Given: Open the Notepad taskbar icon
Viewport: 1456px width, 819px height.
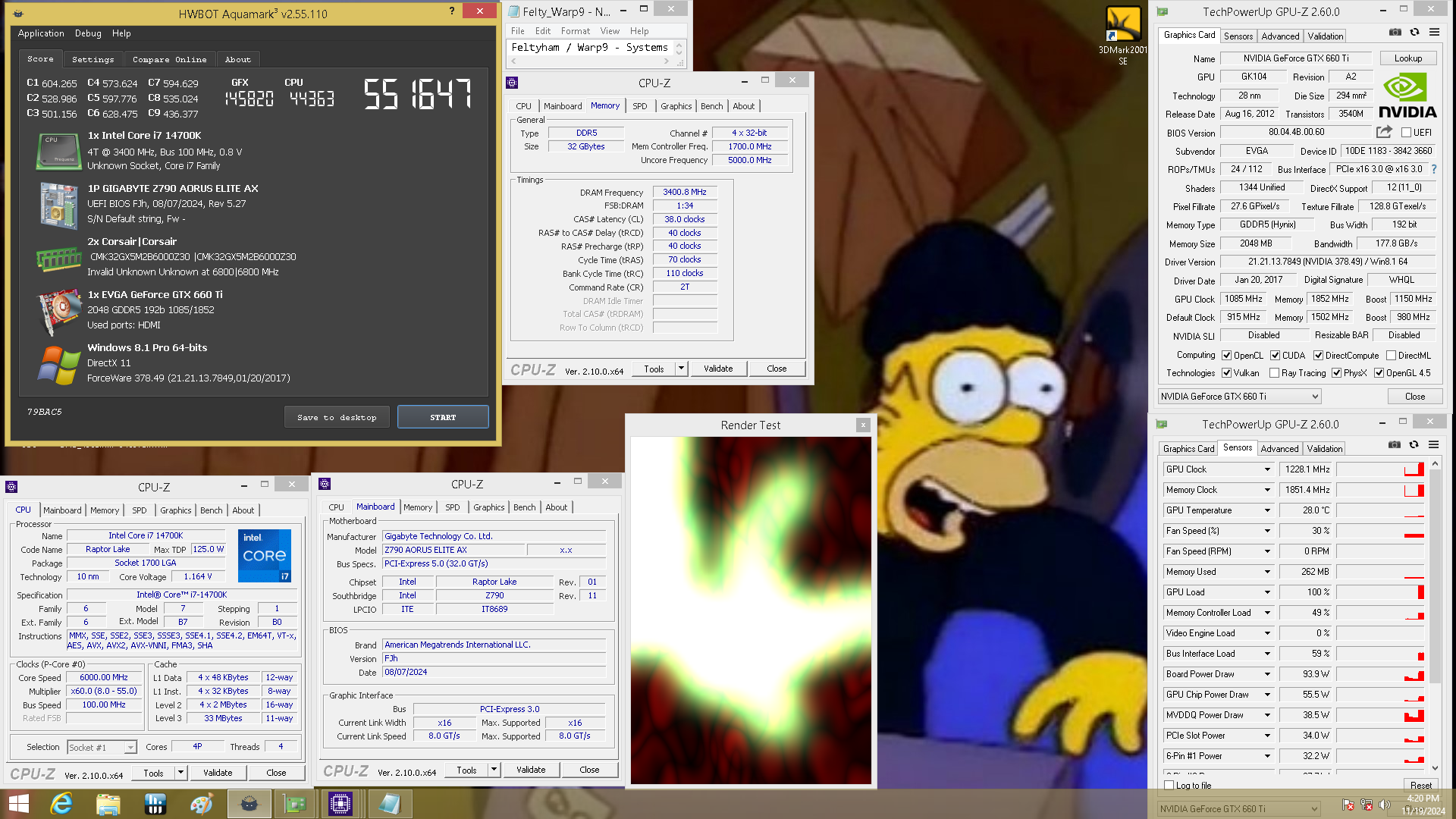Looking at the screenshot, I should point(389,804).
